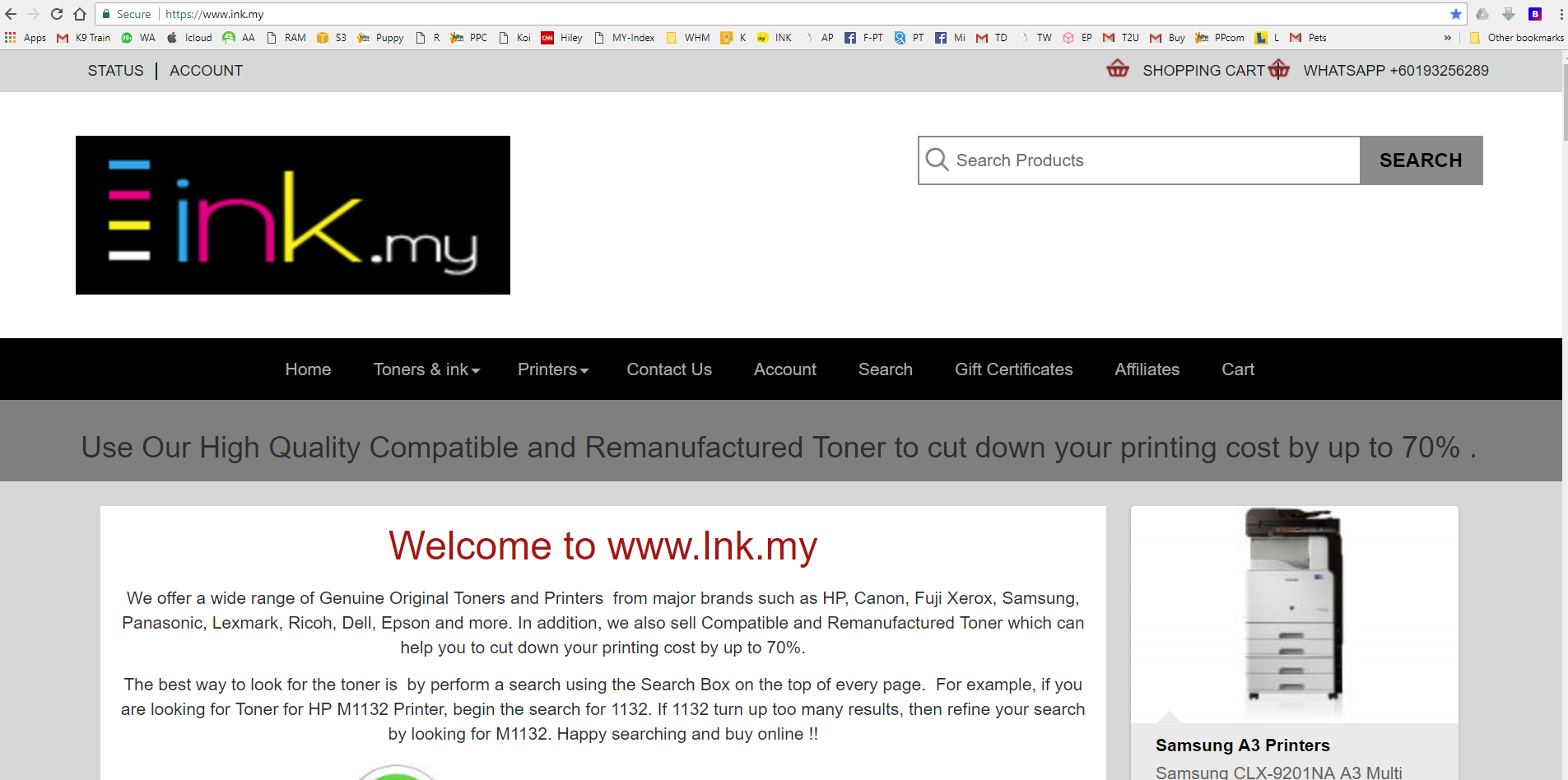
Task: View site security info via the padlock
Action: tap(106, 14)
